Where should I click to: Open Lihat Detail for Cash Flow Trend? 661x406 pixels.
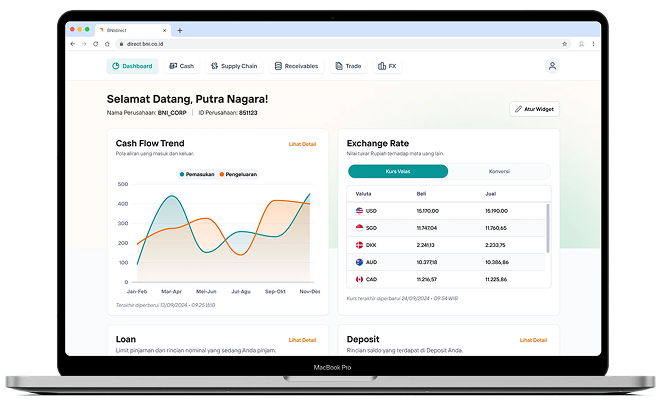coord(302,145)
